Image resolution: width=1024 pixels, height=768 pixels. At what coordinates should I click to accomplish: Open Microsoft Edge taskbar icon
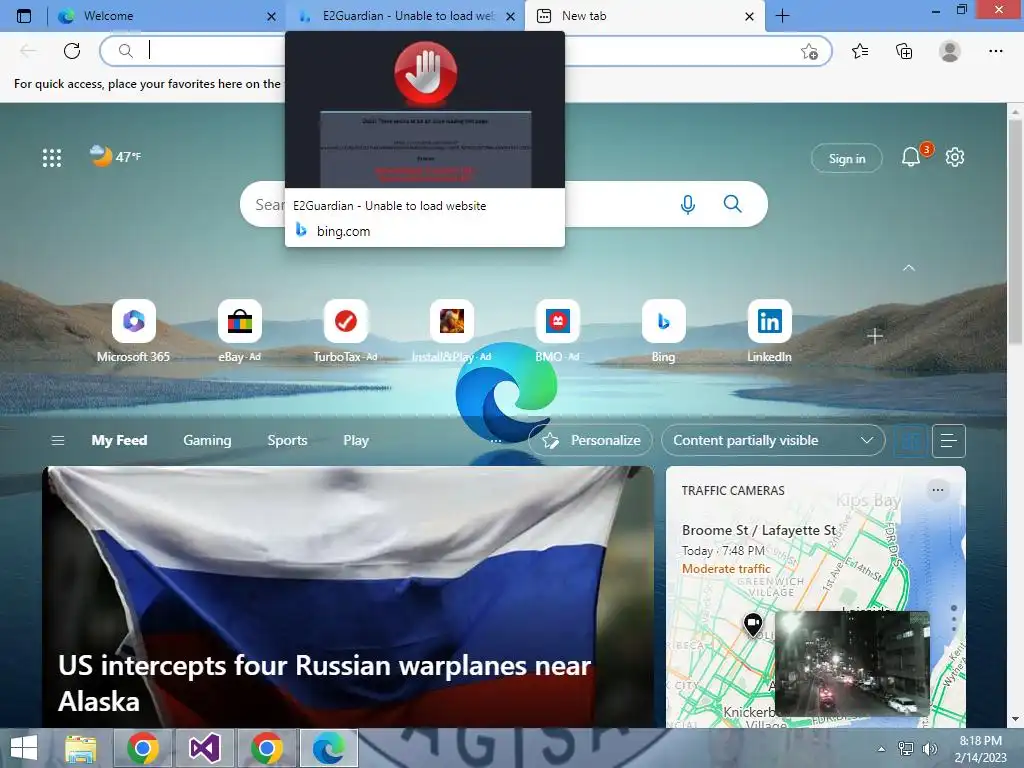[328, 748]
